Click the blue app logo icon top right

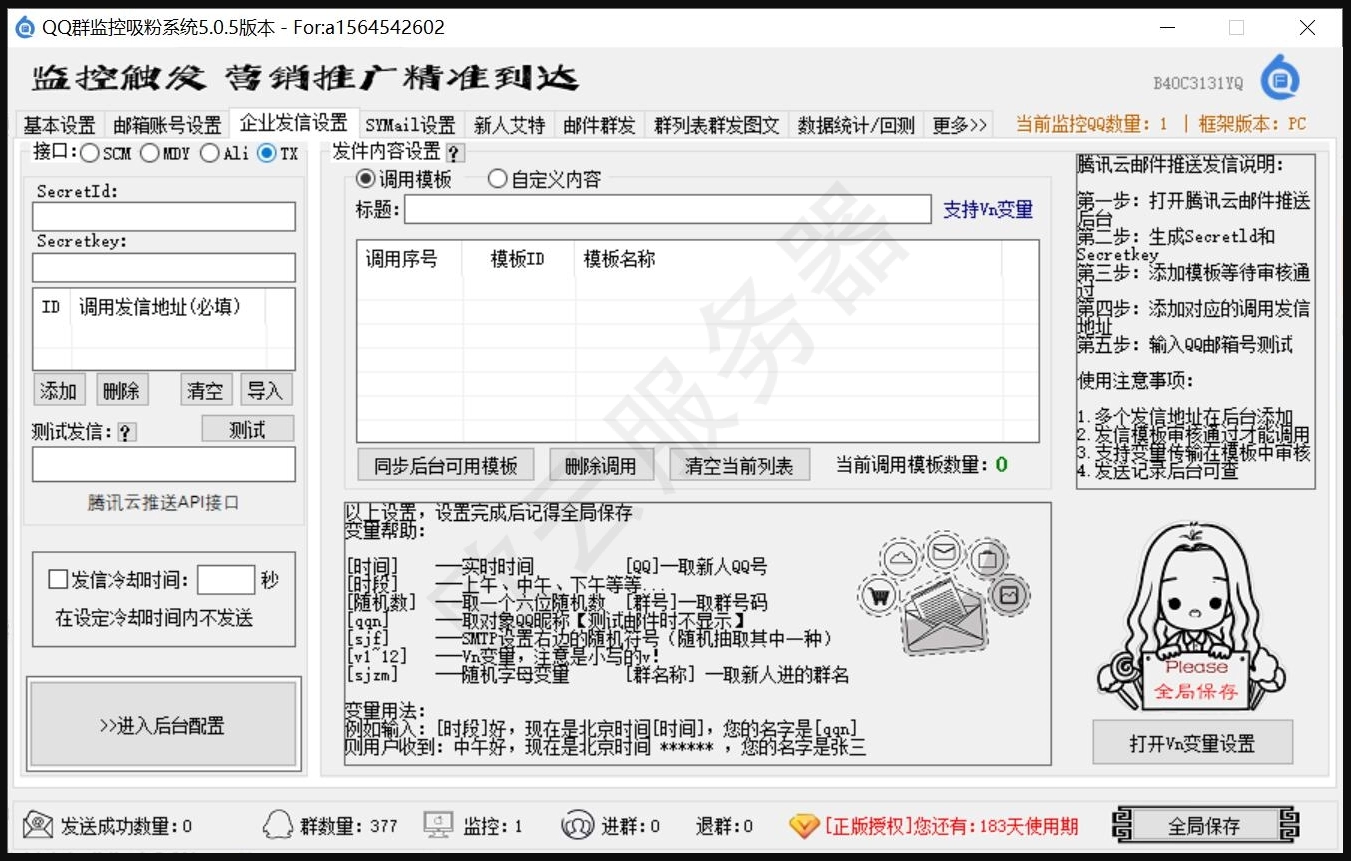(1279, 78)
